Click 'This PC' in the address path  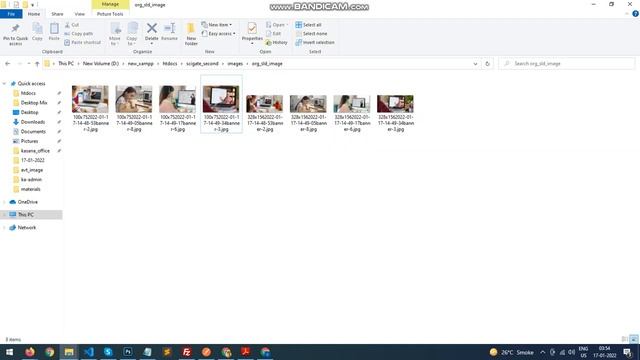[66, 64]
